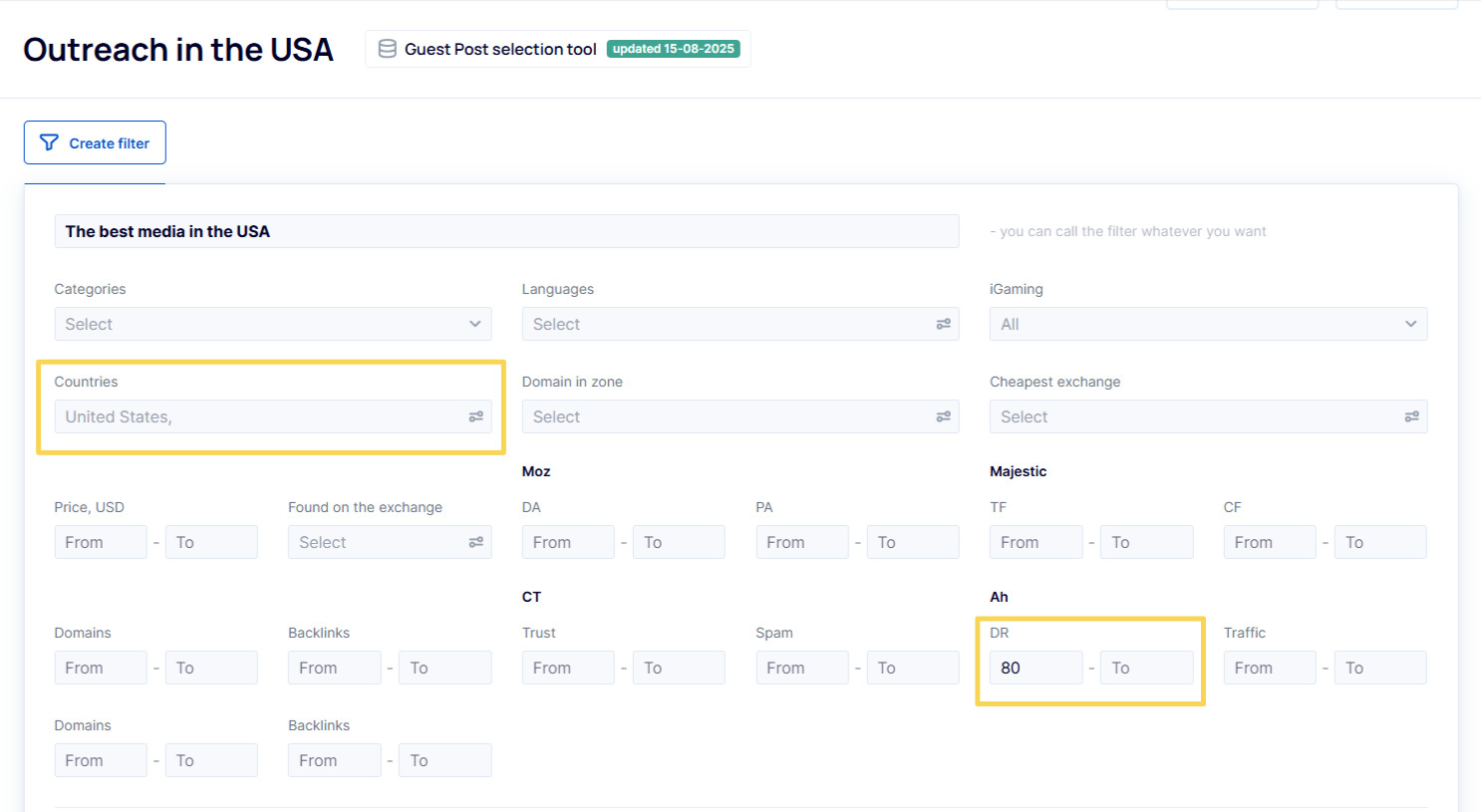Image resolution: width=1481 pixels, height=812 pixels.
Task: Open the iGaming dropdown showing All
Action: click(1207, 324)
